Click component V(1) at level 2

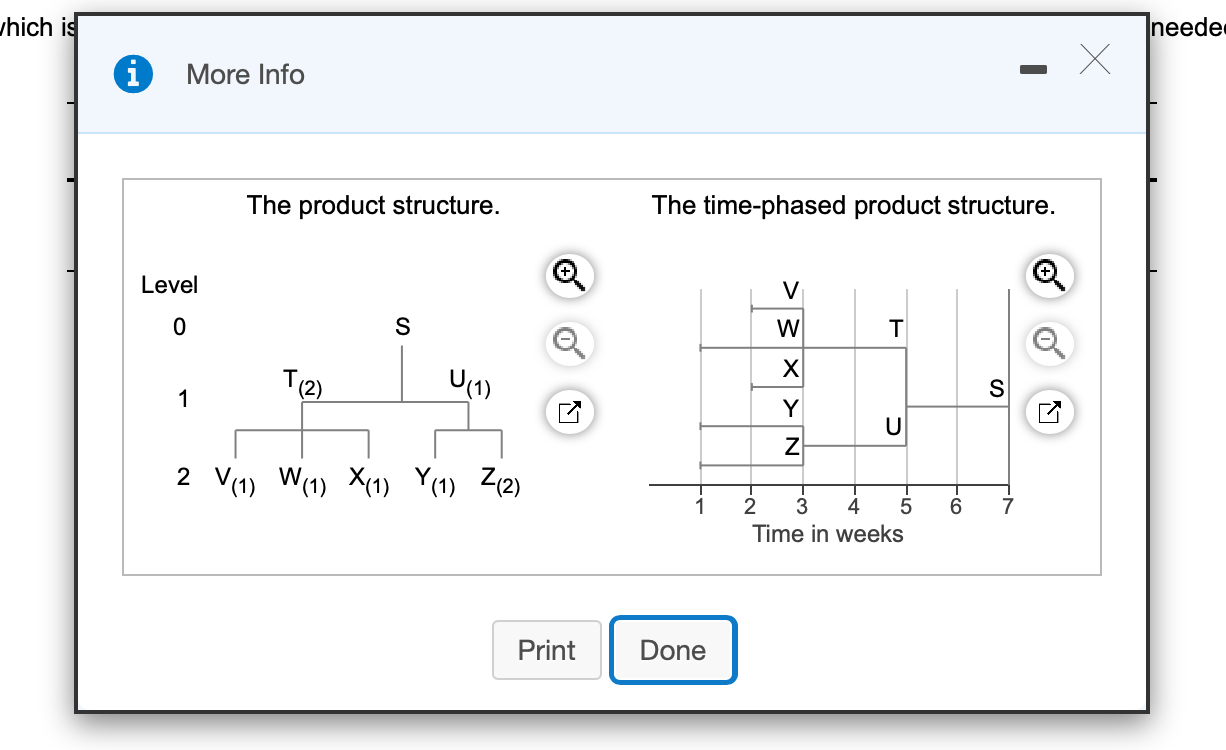236,479
